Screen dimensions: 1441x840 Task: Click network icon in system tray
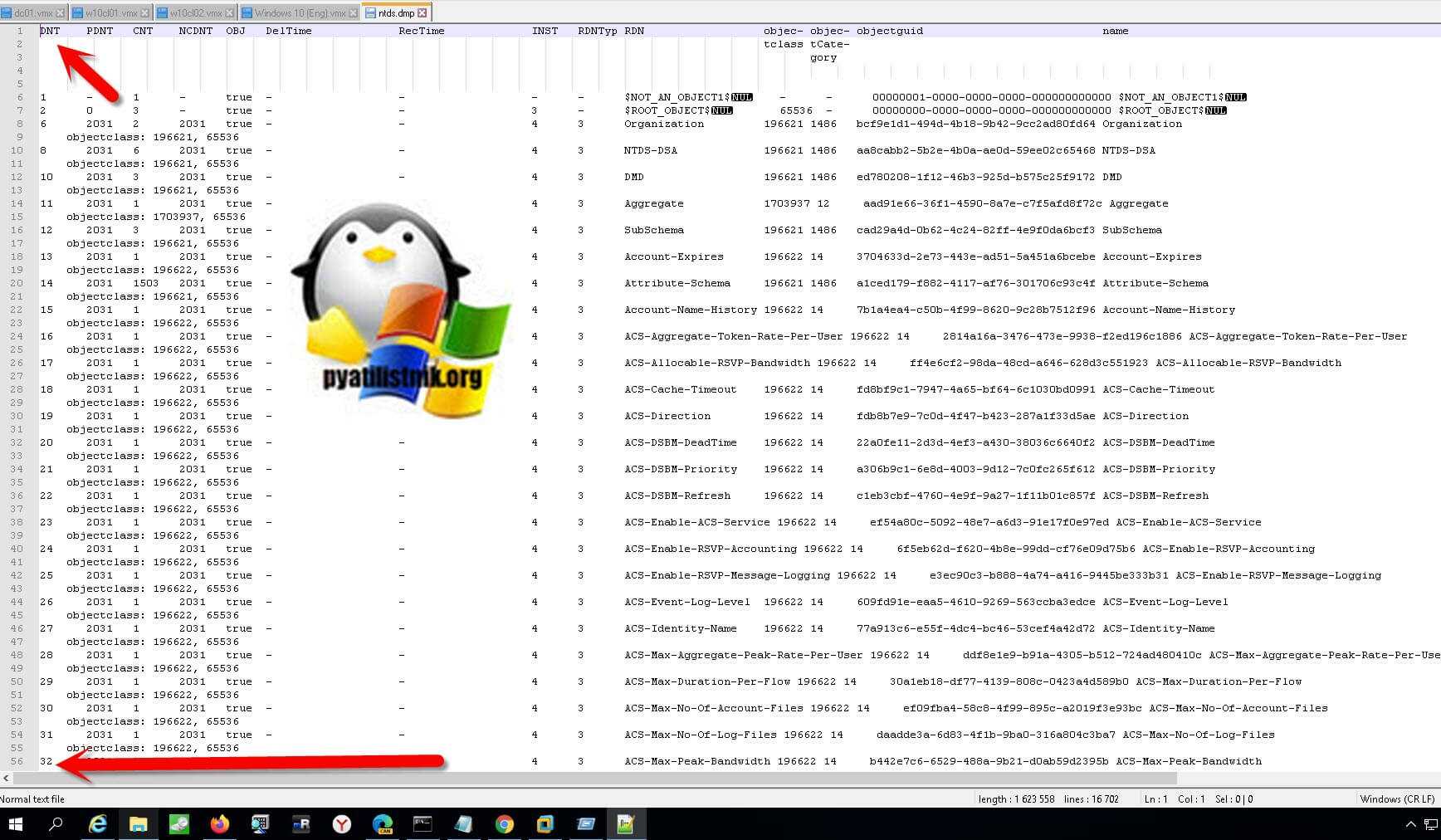(x=1431, y=824)
